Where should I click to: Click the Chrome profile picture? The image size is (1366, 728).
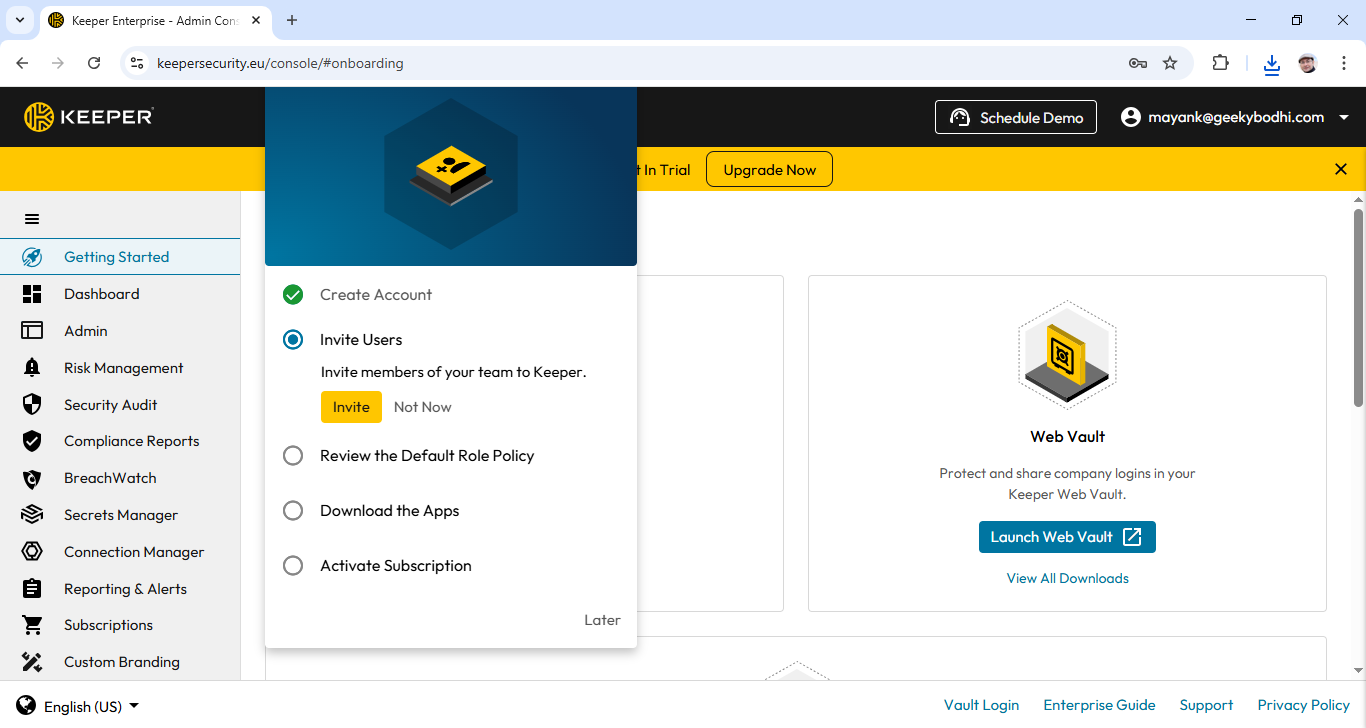[1308, 63]
